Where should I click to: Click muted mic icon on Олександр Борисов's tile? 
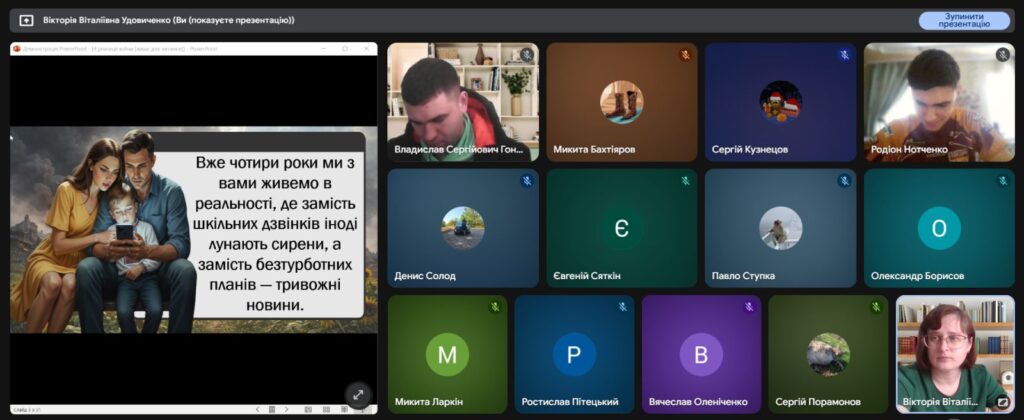tap(1002, 181)
